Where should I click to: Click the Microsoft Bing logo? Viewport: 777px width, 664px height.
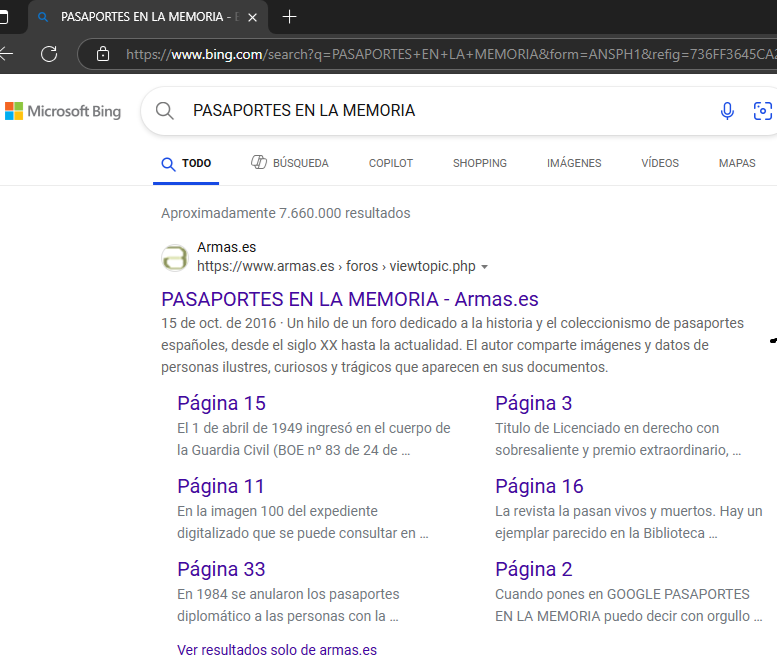point(63,111)
